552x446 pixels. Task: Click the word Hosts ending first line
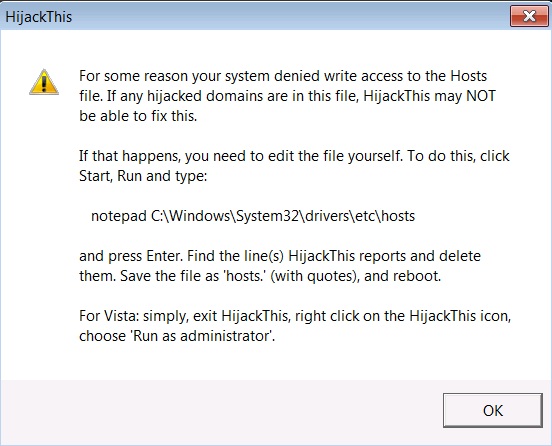point(469,76)
